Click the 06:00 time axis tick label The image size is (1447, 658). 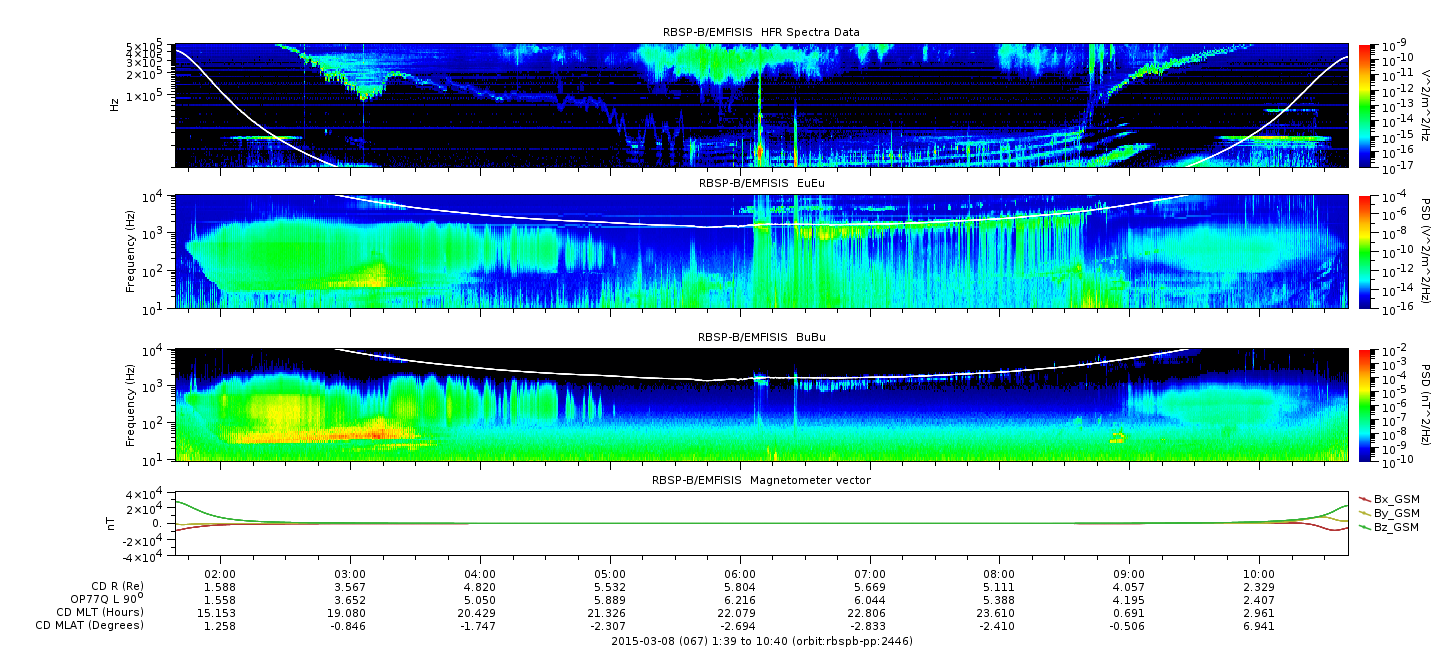pos(739,573)
